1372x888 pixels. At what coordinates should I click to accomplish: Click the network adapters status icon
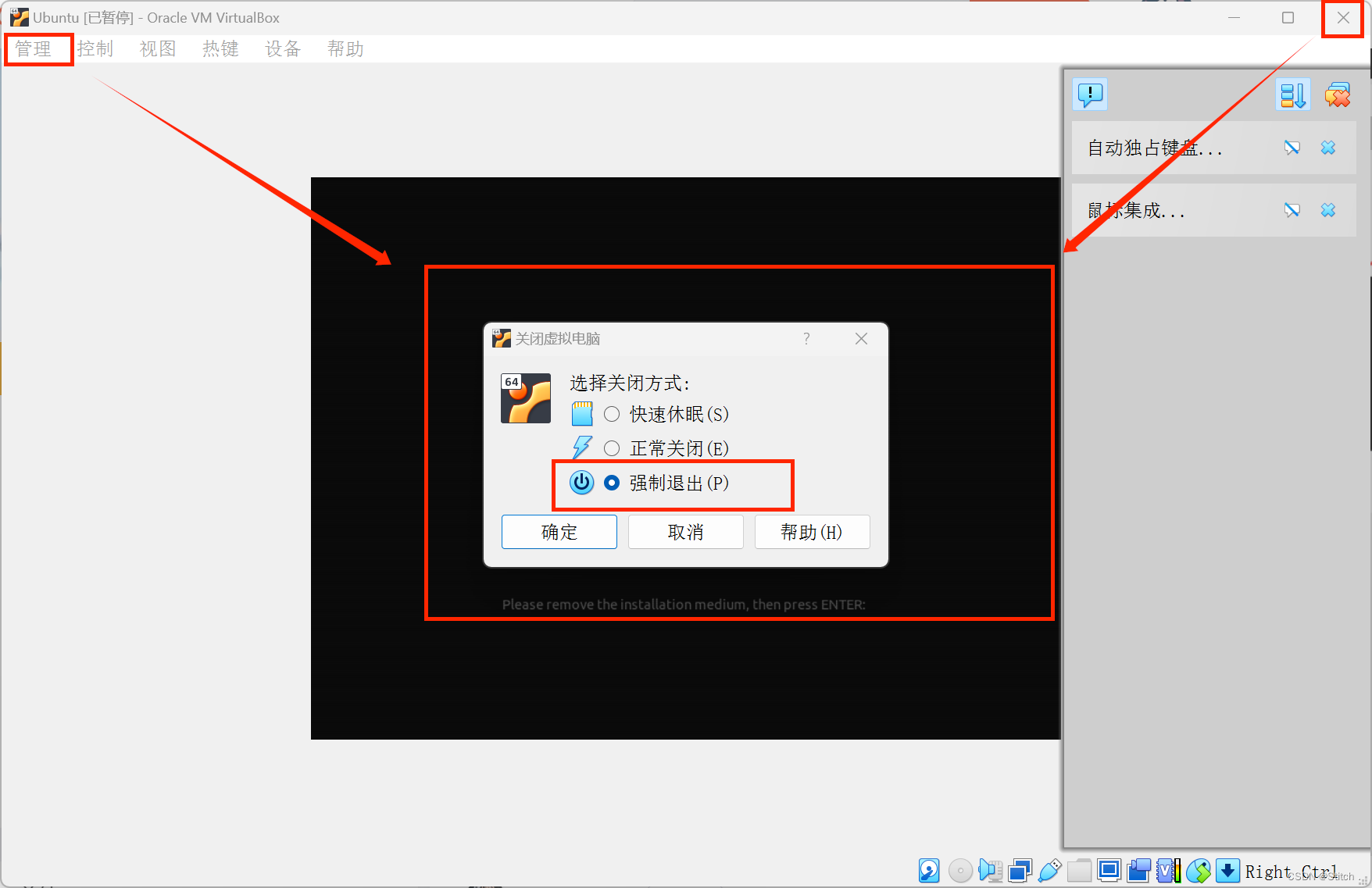click(x=1020, y=870)
